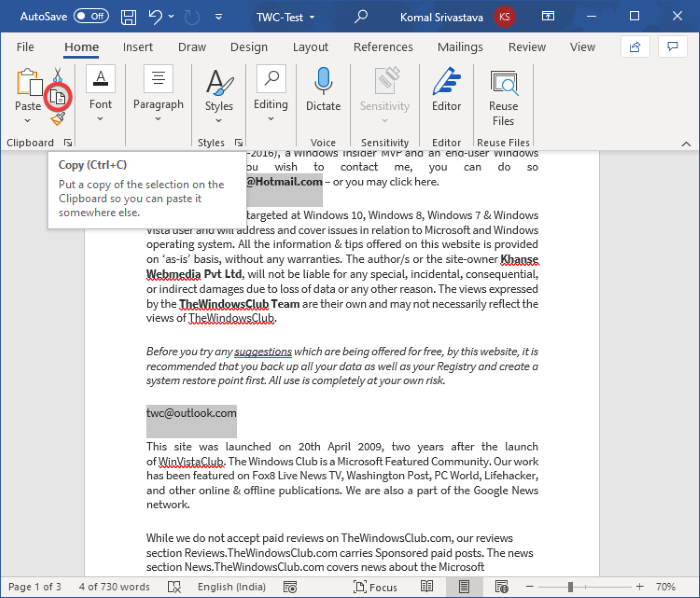
Task: Click the Sensitivity button
Action: click(x=384, y=96)
